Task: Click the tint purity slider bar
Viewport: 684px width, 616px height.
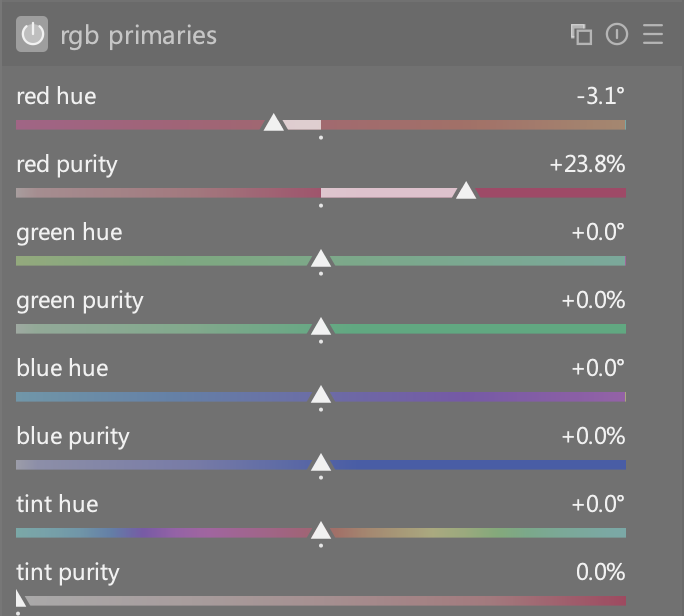Action: [320, 601]
